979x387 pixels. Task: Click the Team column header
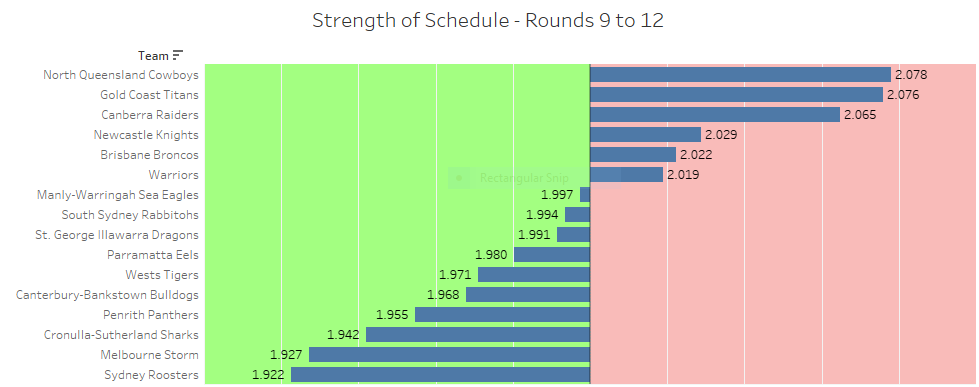pos(154,56)
